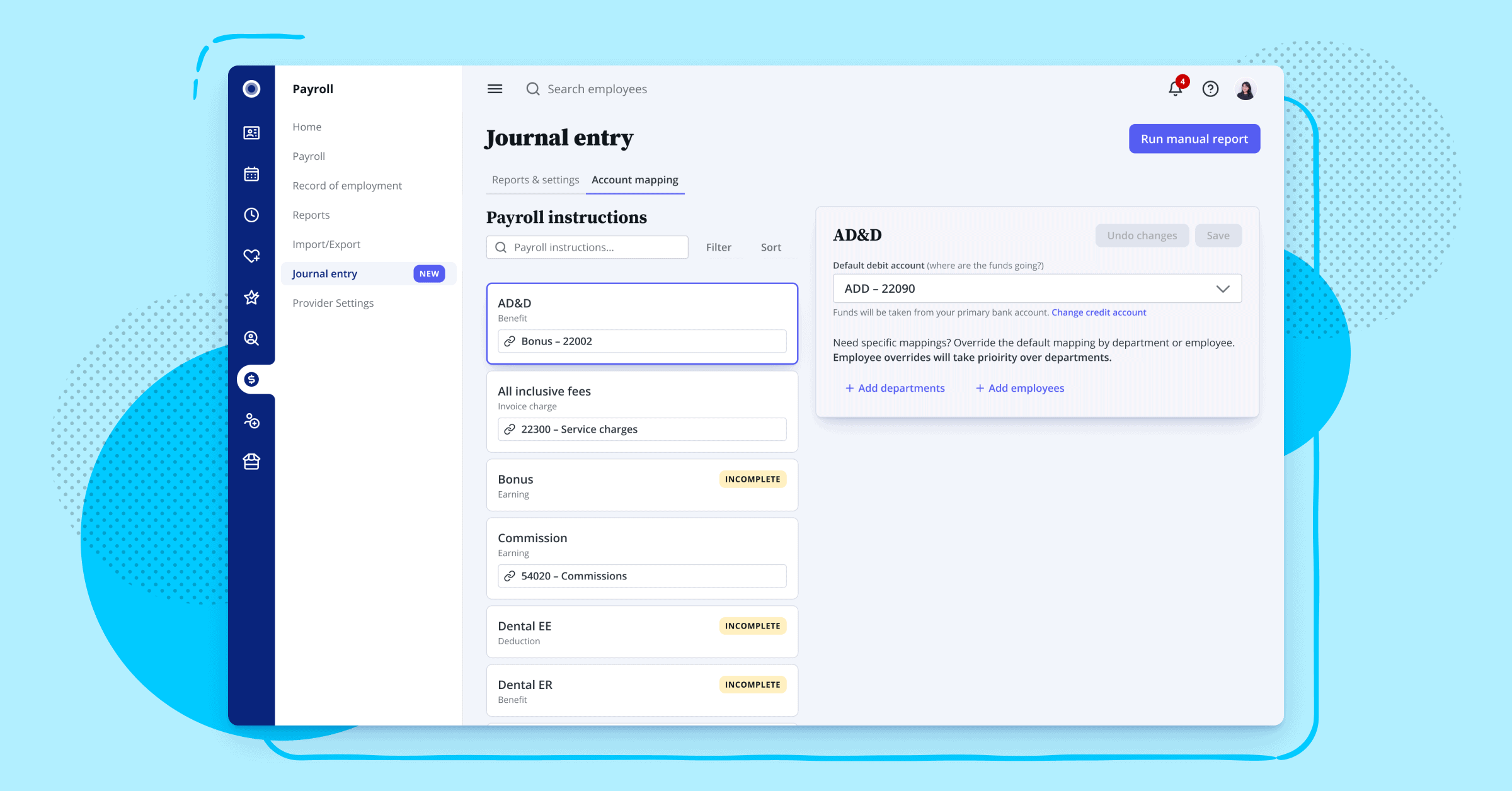The width and height of the screenshot is (1512, 791).
Task: Click the hamburger menu icon
Action: click(x=495, y=89)
